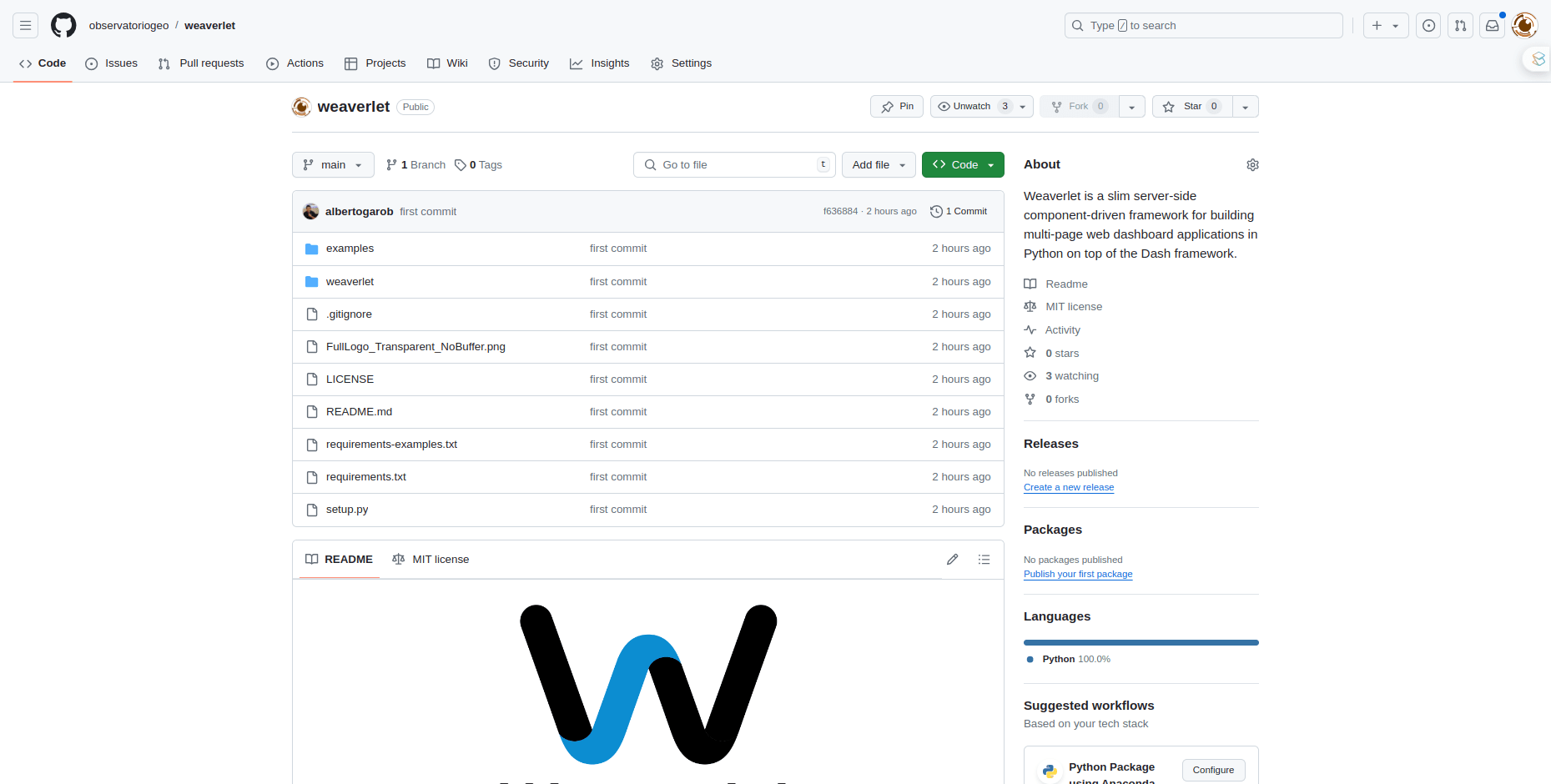Open FullLogo_Transparent_NoBuffer.png file
The height and width of the screenshot is (784, 1551).
[415, 347]
